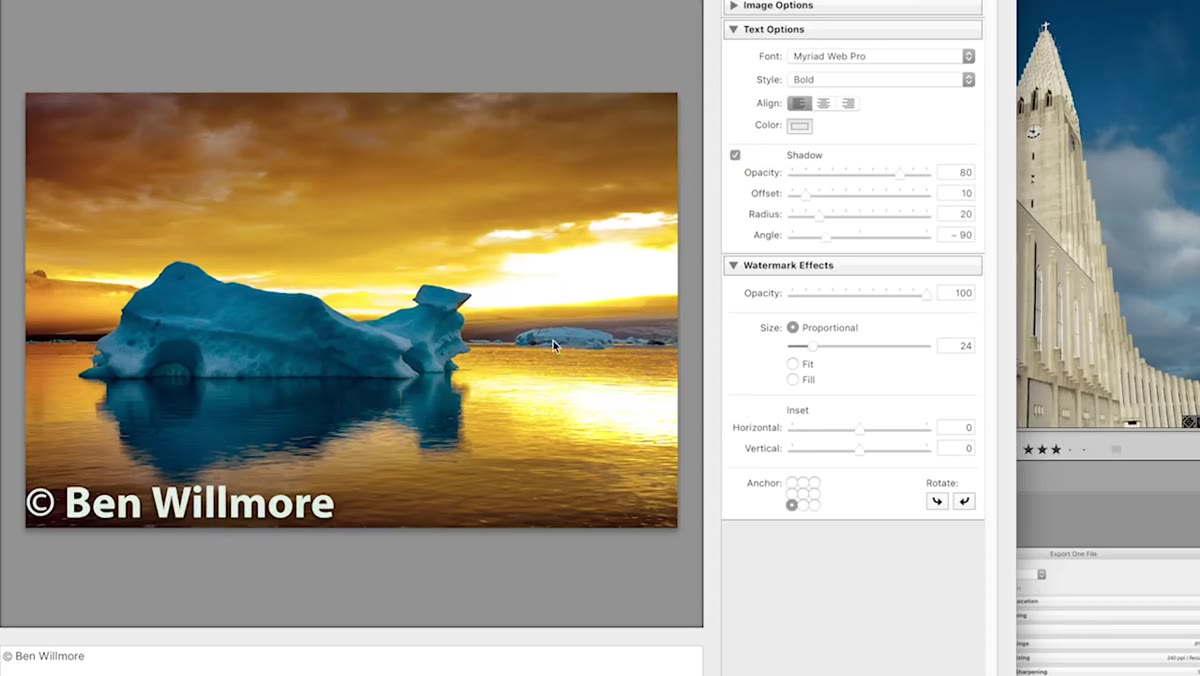
Task: Click the watermark text field below preview
Action: point(351,660)
